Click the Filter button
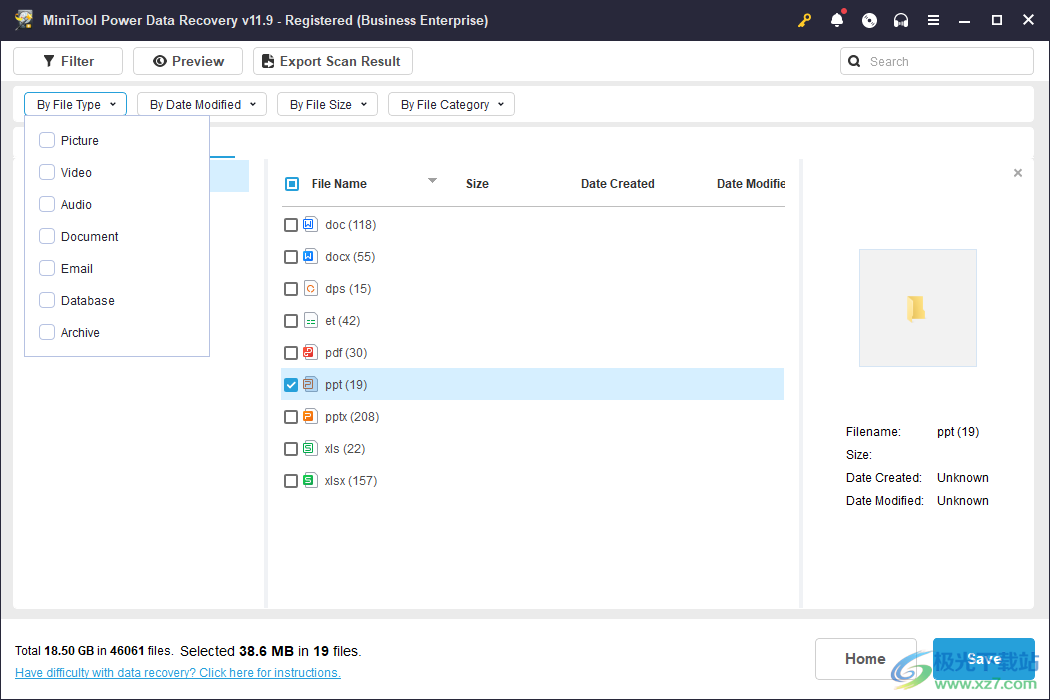1050x700 pixels. [x=68, y=61]
